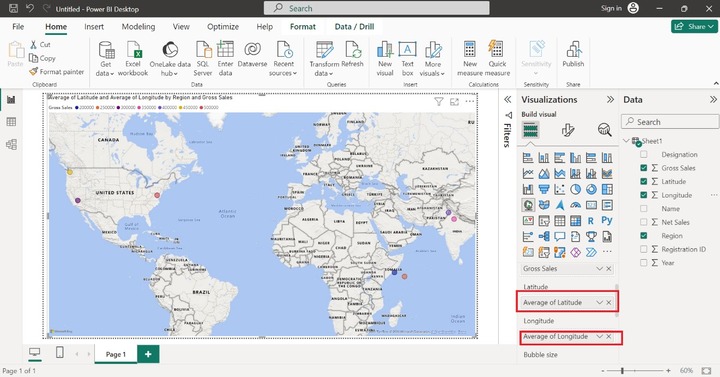Select the Filled map visual
This screenshot has width=720, height=377.
coord(544,205)
